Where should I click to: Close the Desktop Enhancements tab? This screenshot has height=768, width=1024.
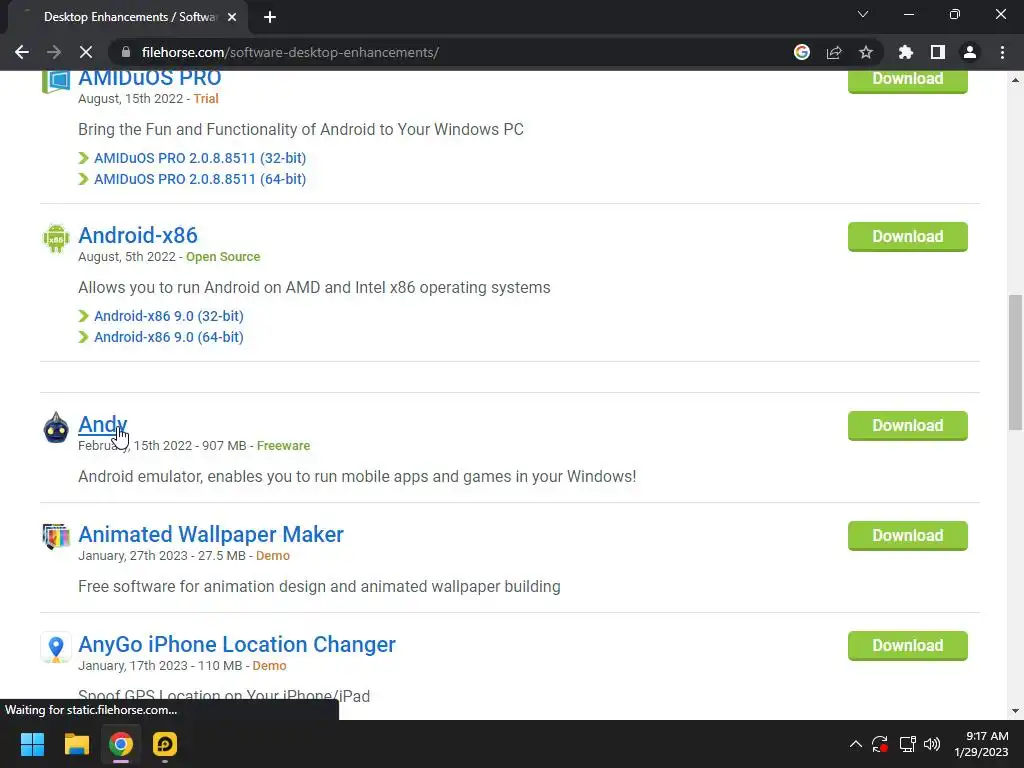232,17
